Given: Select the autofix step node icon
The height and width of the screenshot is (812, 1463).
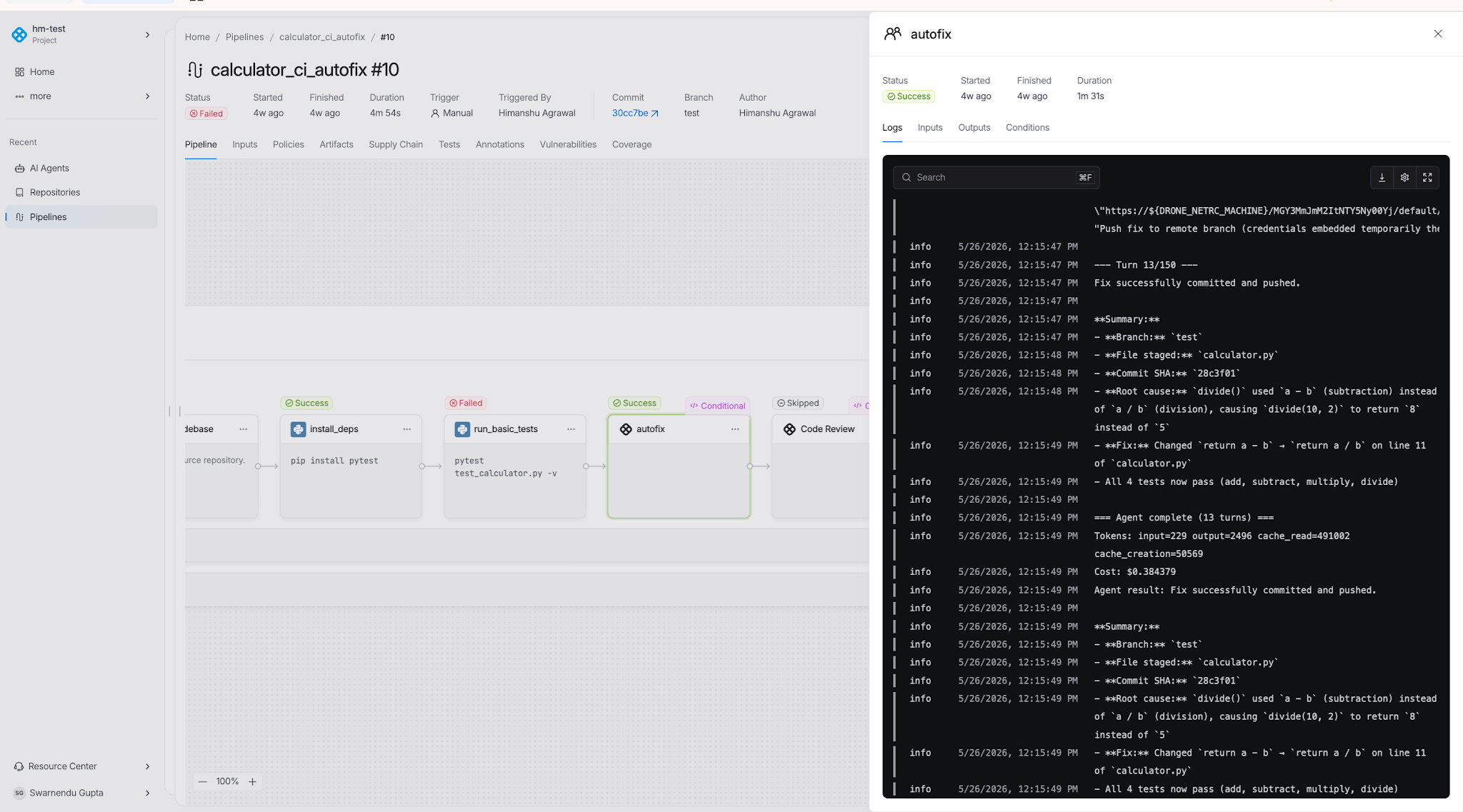Looking at the screenshot, I should [626, 429].
